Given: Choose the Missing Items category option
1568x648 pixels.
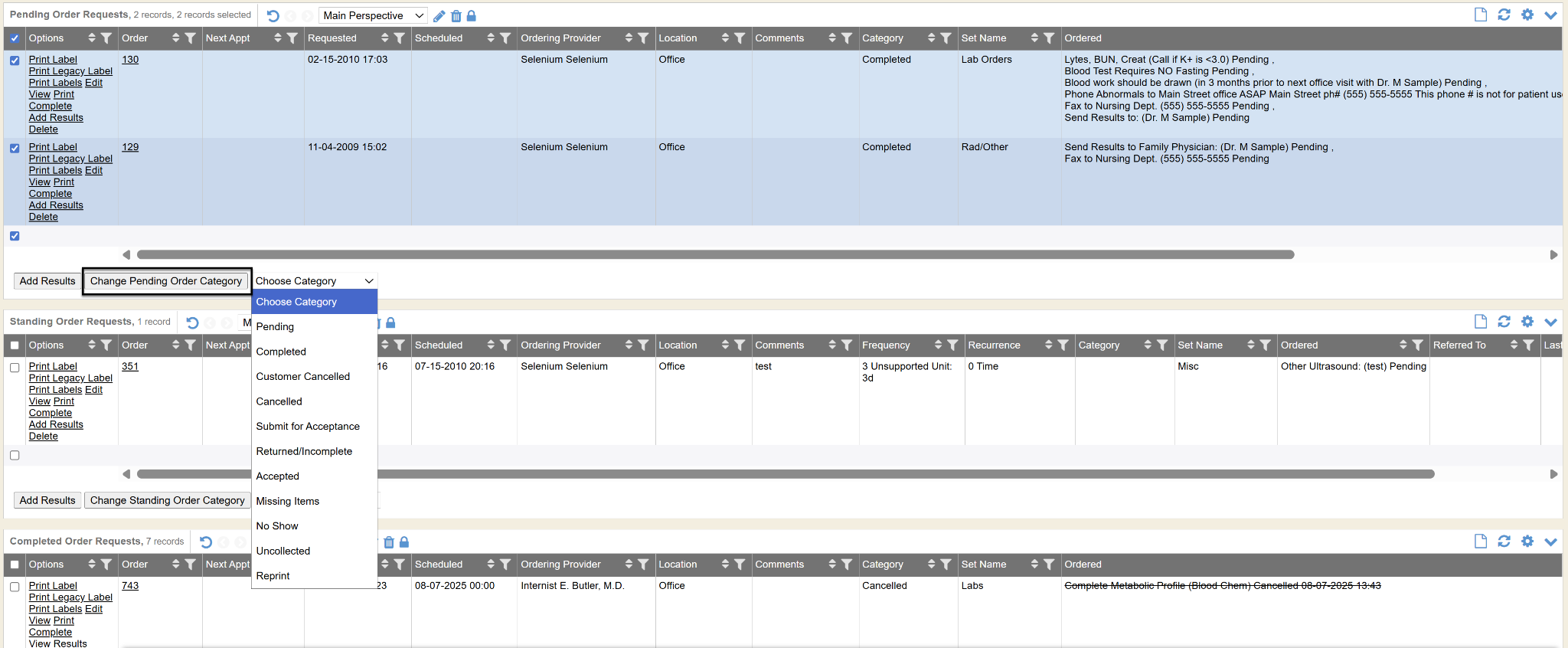Looking at the screenshot, I should (x=288, y=502).
